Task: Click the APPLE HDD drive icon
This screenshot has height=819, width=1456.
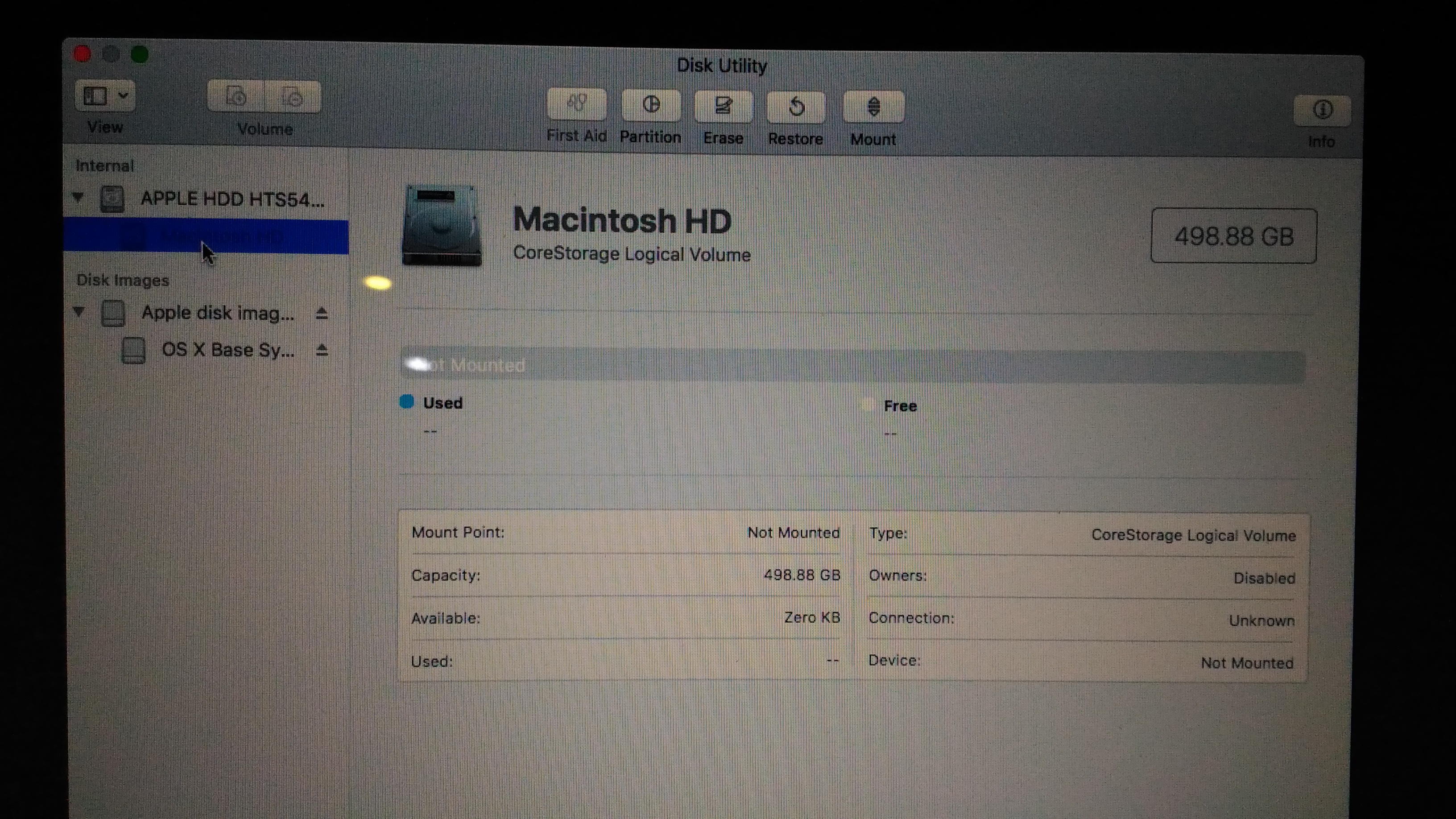Action: [112, 199]
